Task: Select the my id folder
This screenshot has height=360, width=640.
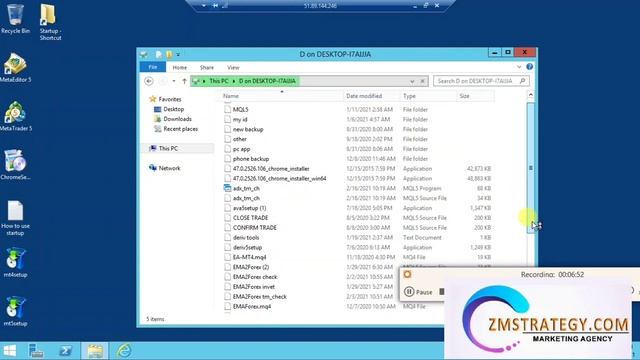Action: tap(240, 119)
